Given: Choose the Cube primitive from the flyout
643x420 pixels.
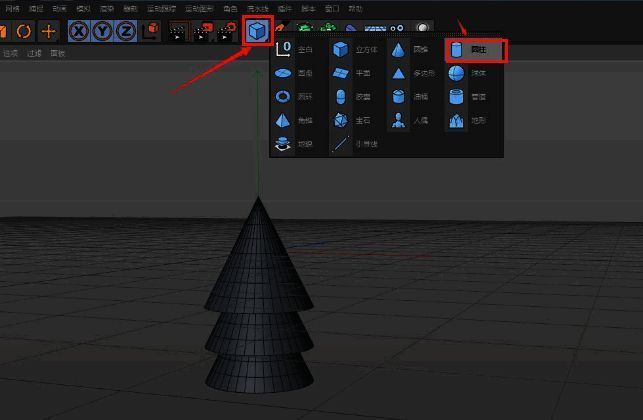Looking at the screenshot, I should coord(341,49).
